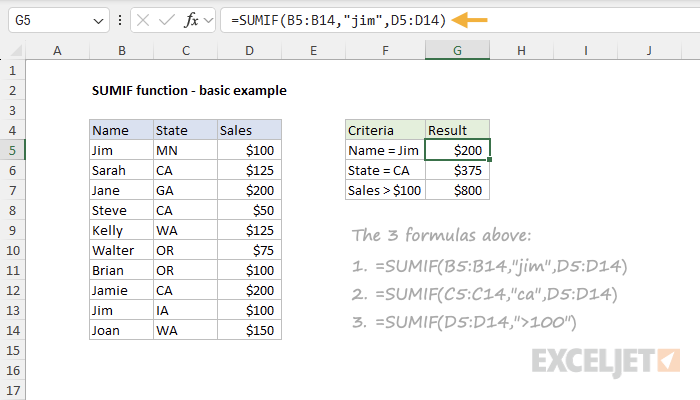Select result cell showing $800
The width and height of the screenshot is (700, 400).
[458, 191]
